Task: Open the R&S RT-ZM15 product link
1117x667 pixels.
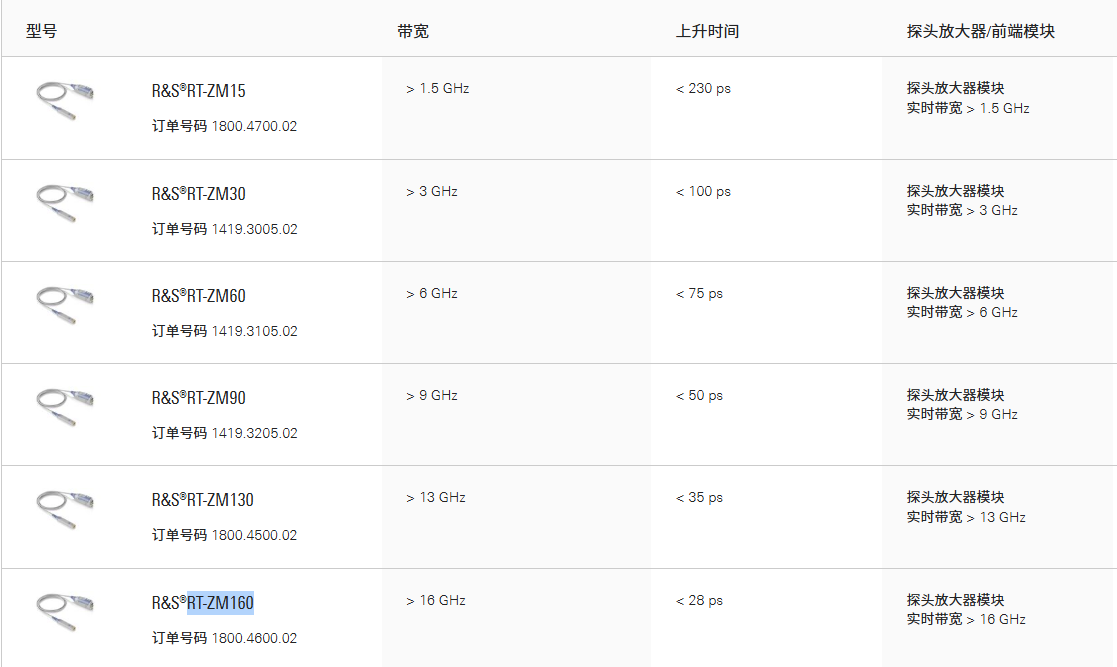Action: (198, 91)
